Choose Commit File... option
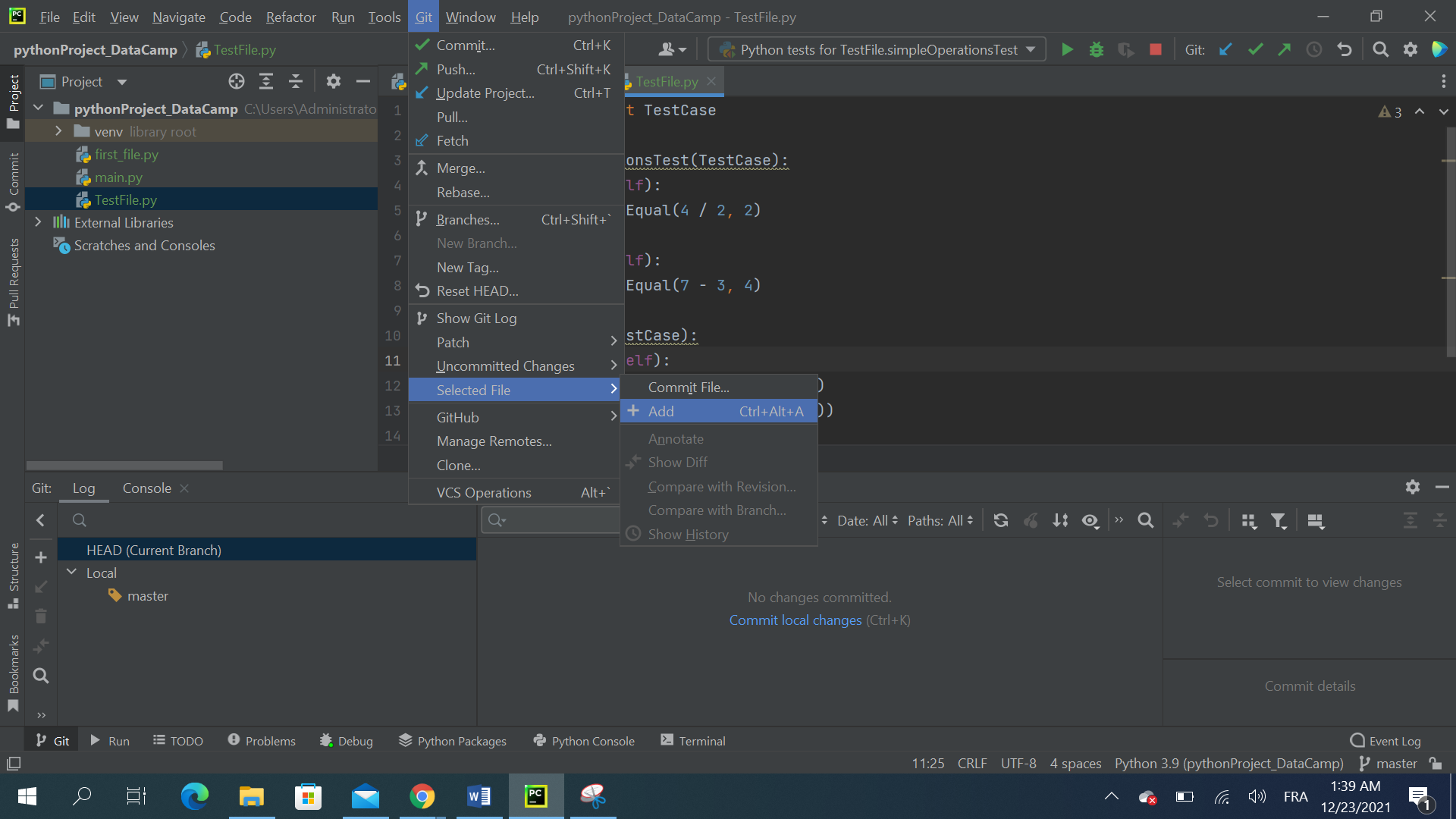Image resolution: width=1456 pixels, height=819 pixels. tap(719, 387)
